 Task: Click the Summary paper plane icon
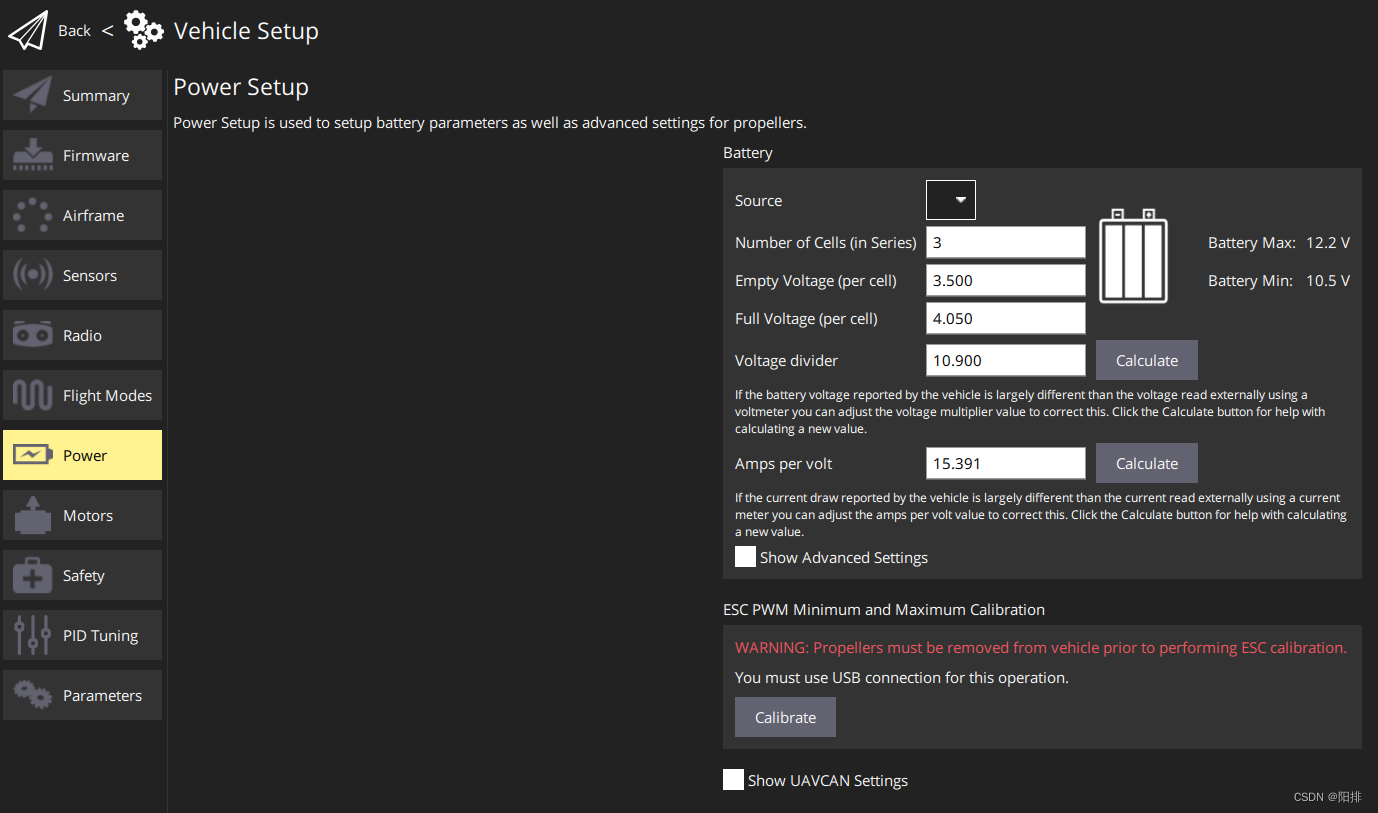click(x=33, y=95)
